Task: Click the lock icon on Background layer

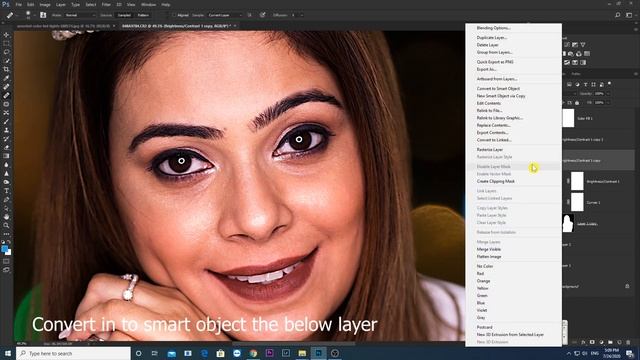Action: (627, 287)
